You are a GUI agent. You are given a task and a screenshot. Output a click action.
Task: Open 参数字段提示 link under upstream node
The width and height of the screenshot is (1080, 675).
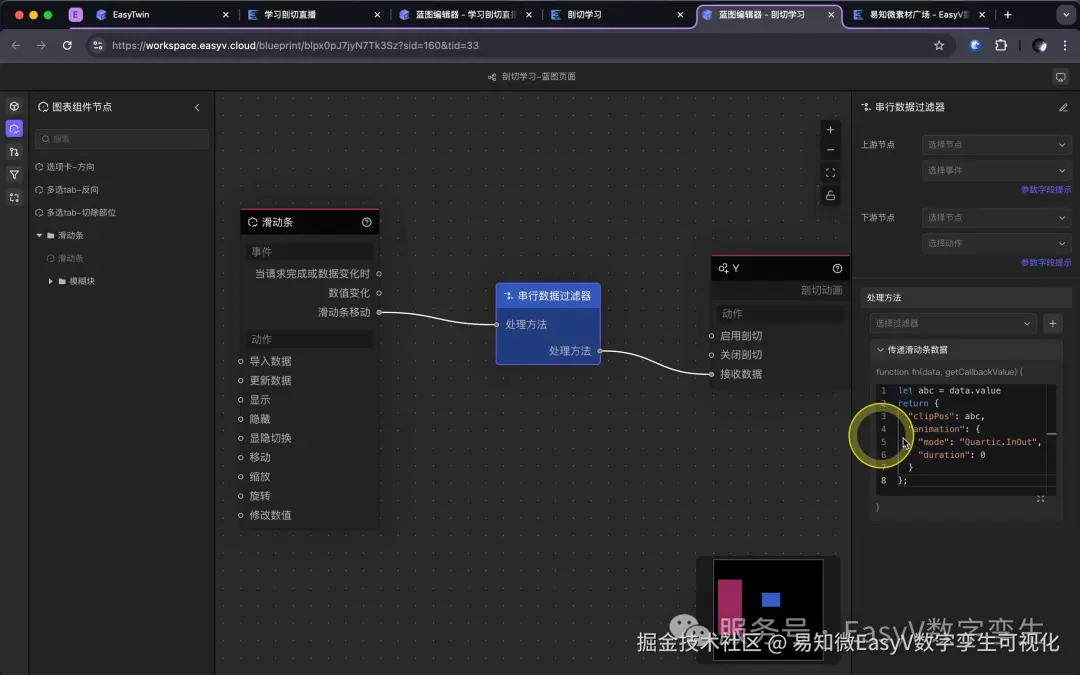point(1046,190)
